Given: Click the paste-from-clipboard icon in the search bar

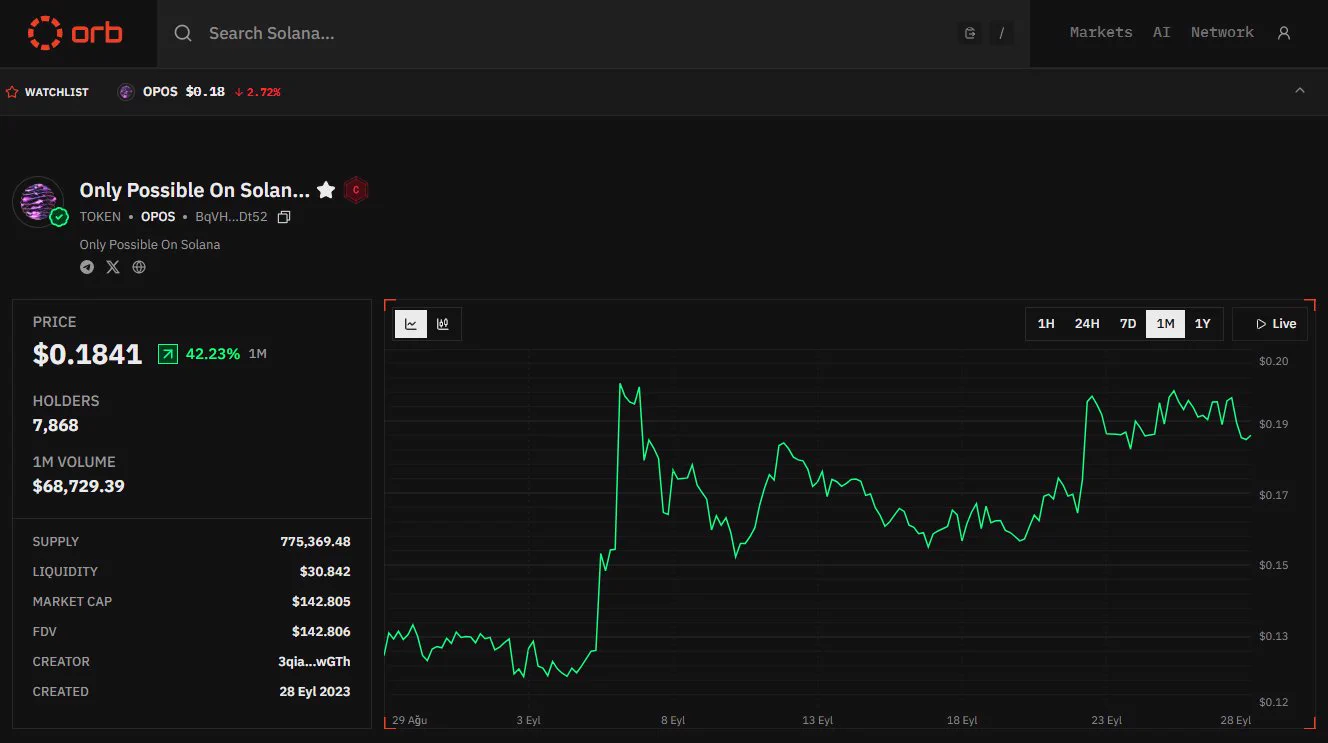Looking at the screenshot, I should click(969, 33).
